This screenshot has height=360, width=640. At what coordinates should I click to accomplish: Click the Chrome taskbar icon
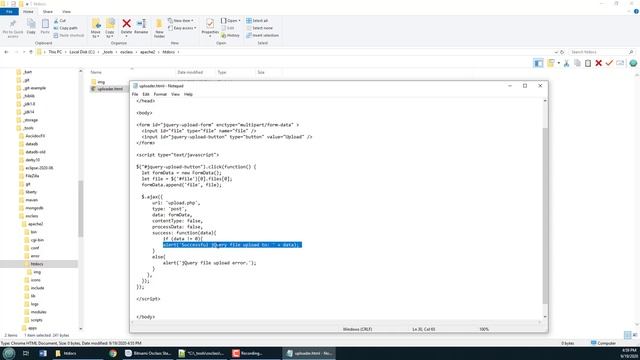tap(113, 353)
